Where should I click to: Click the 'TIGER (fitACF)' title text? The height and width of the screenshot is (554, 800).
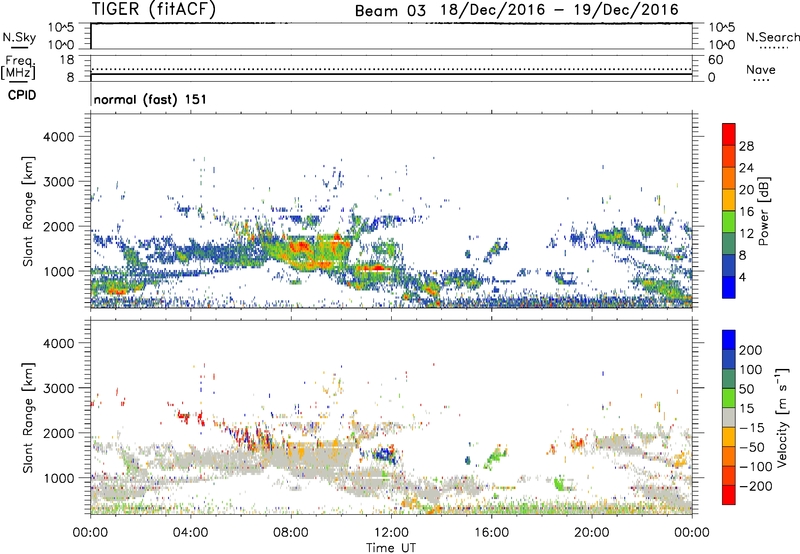click(x=154, y=10)
